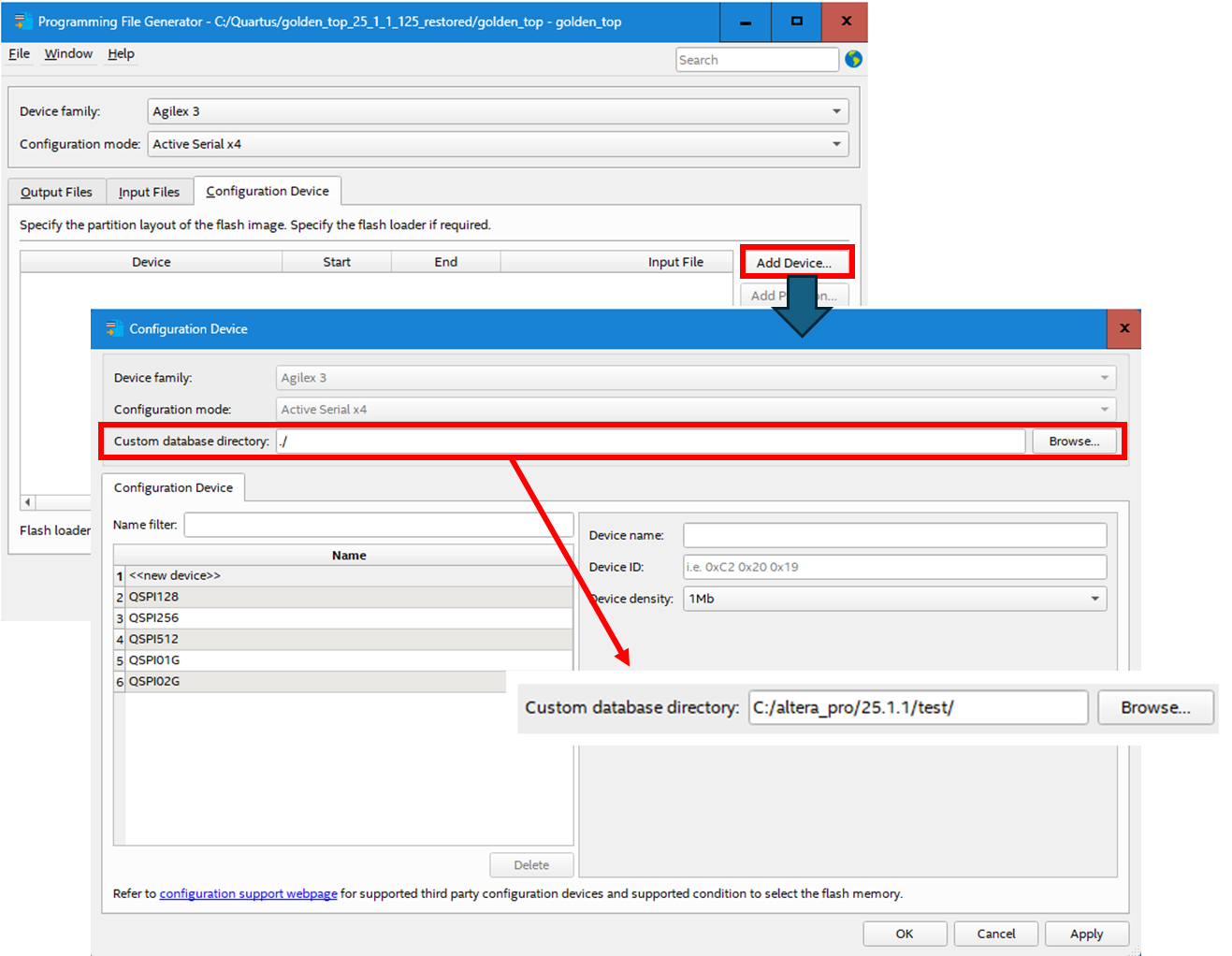Open the Window menu
The image size is (1232, 956).
[x=68, y=53]
